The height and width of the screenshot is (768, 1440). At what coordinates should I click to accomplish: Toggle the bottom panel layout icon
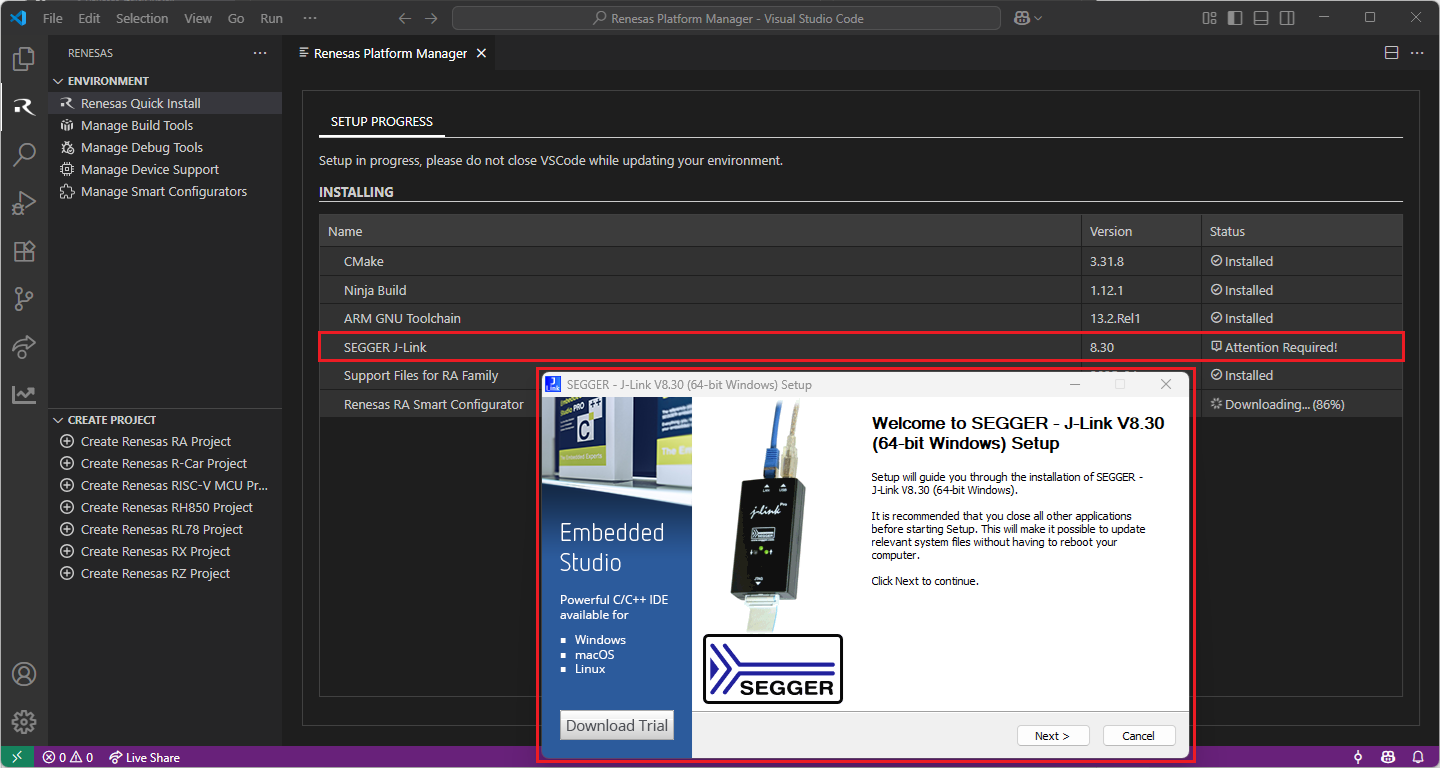point(1261,18)
